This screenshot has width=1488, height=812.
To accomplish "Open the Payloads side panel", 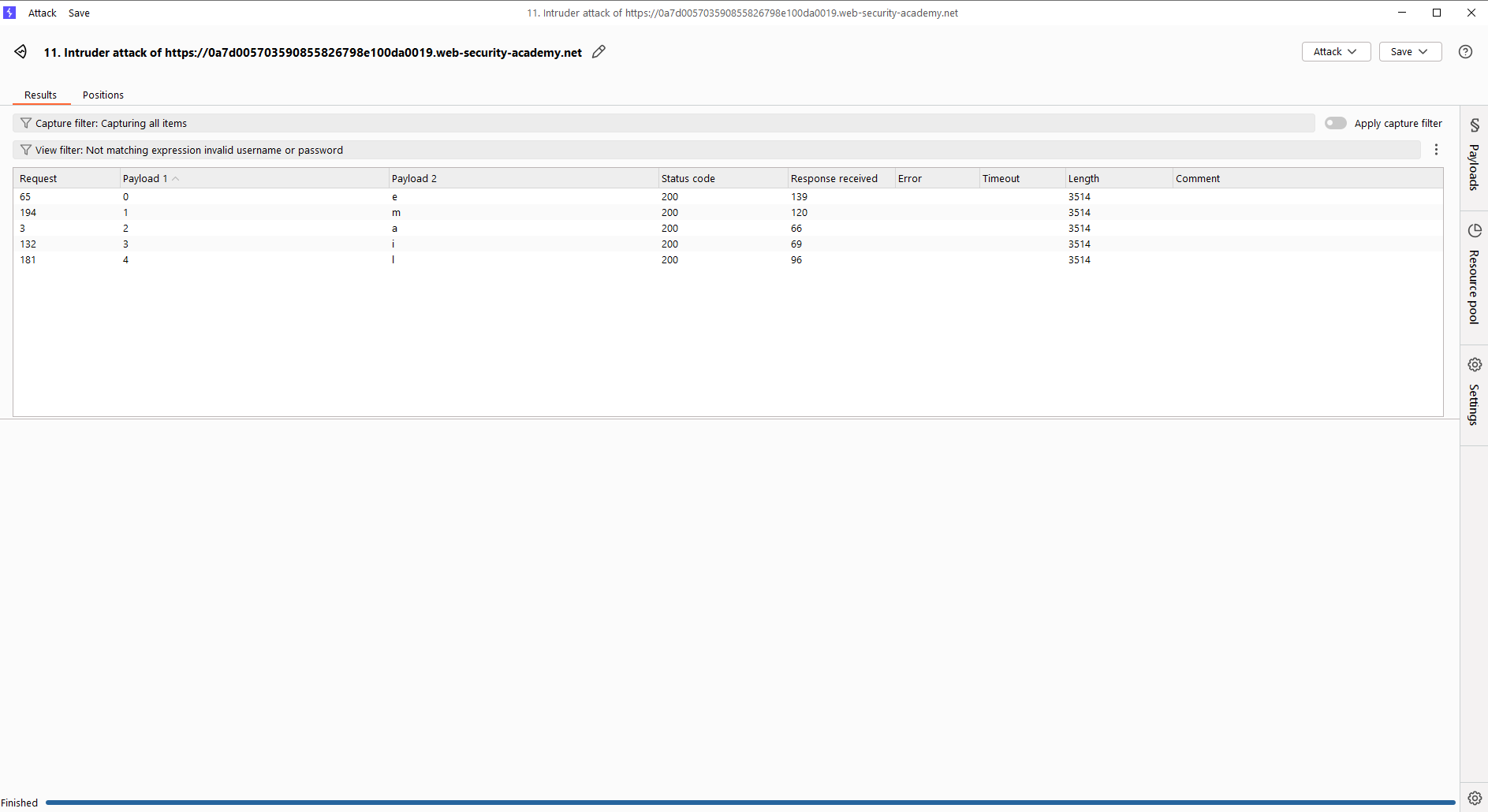I will [x=1473, y=158].
